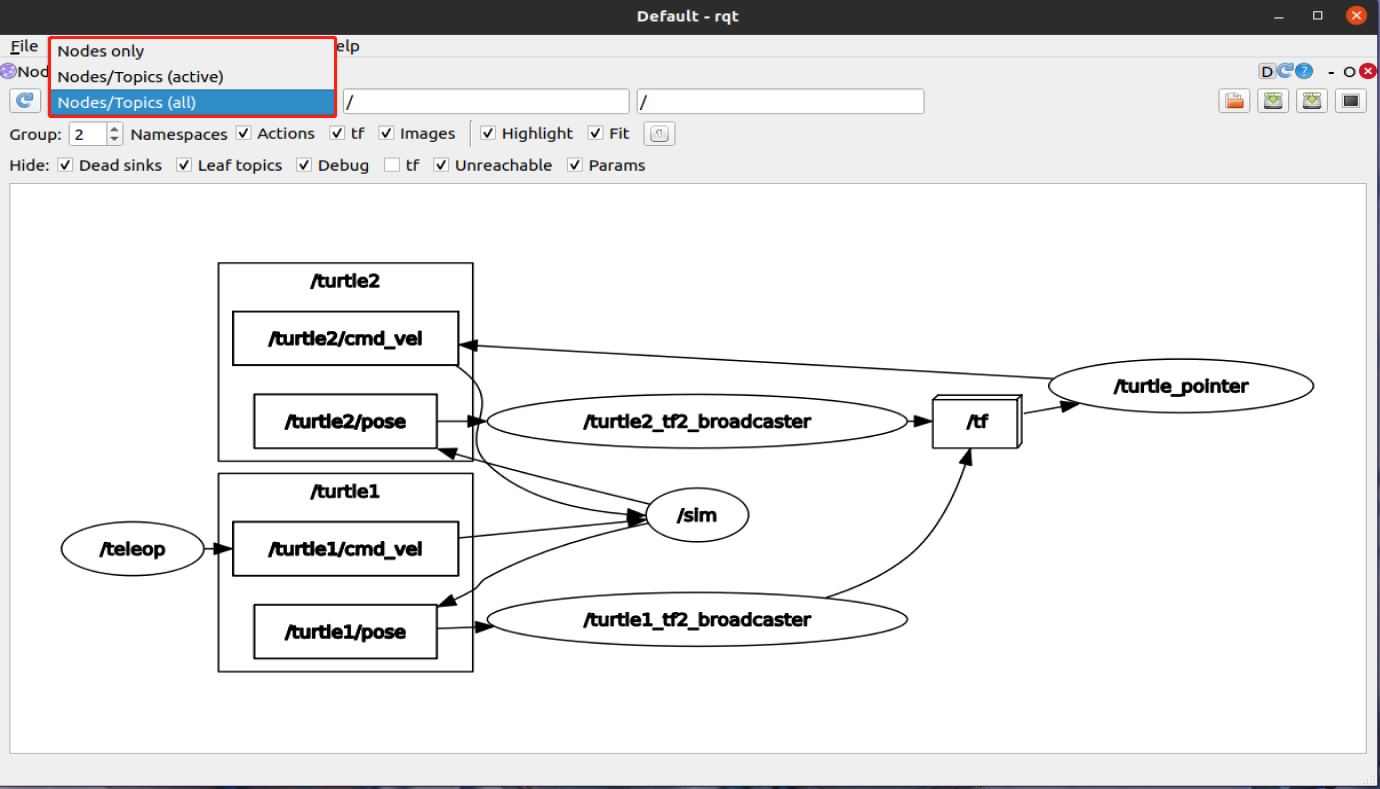Select the highlighted "Nodes/Topics (all)" option
This screenshot has height=789, width=1380.
(x=192, y=102)
